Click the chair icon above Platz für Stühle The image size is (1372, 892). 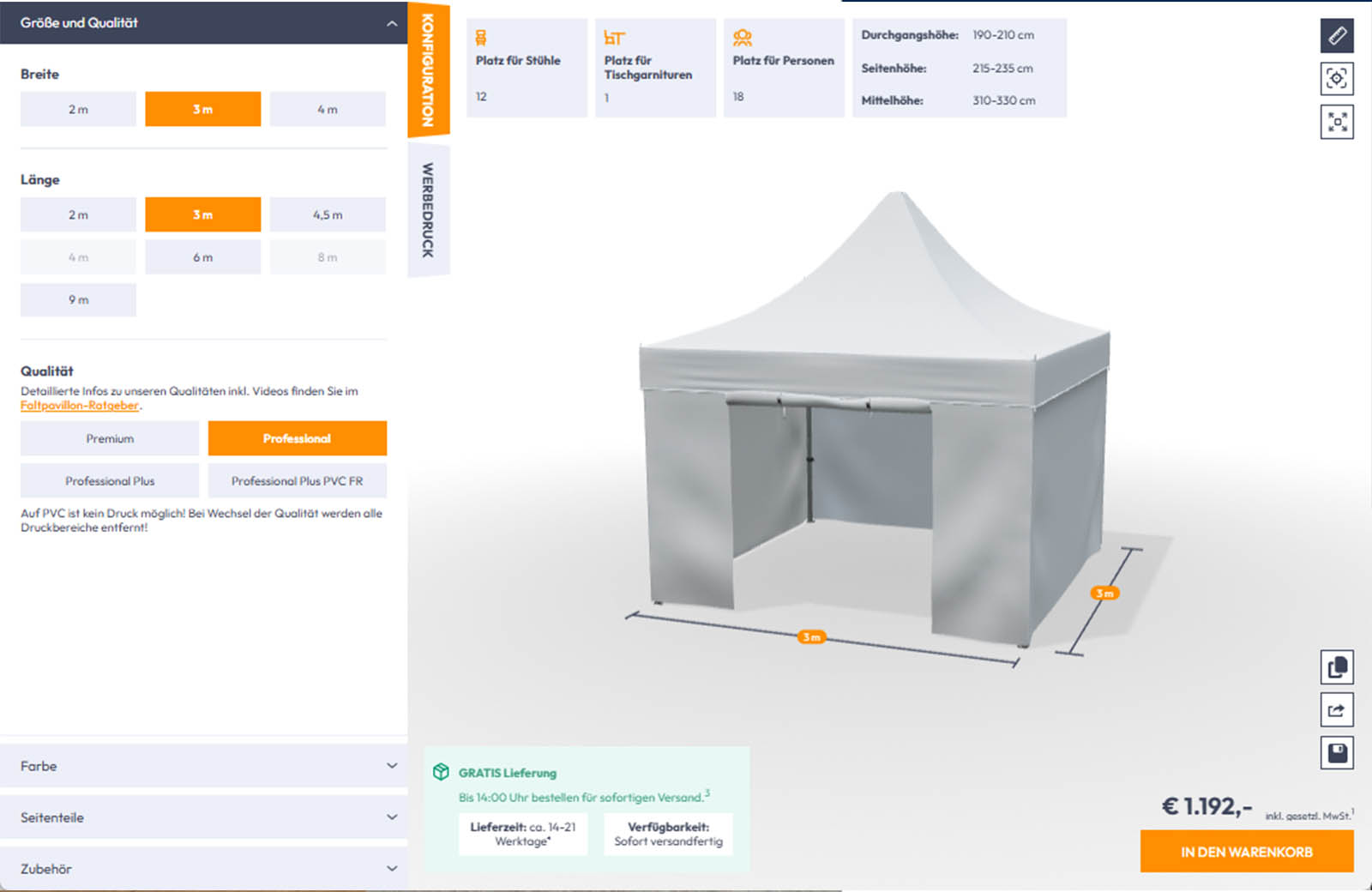(481, 37)
